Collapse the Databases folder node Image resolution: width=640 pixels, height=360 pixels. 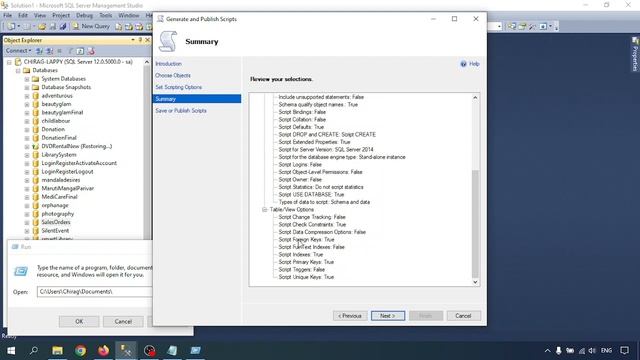coord(18,71)
